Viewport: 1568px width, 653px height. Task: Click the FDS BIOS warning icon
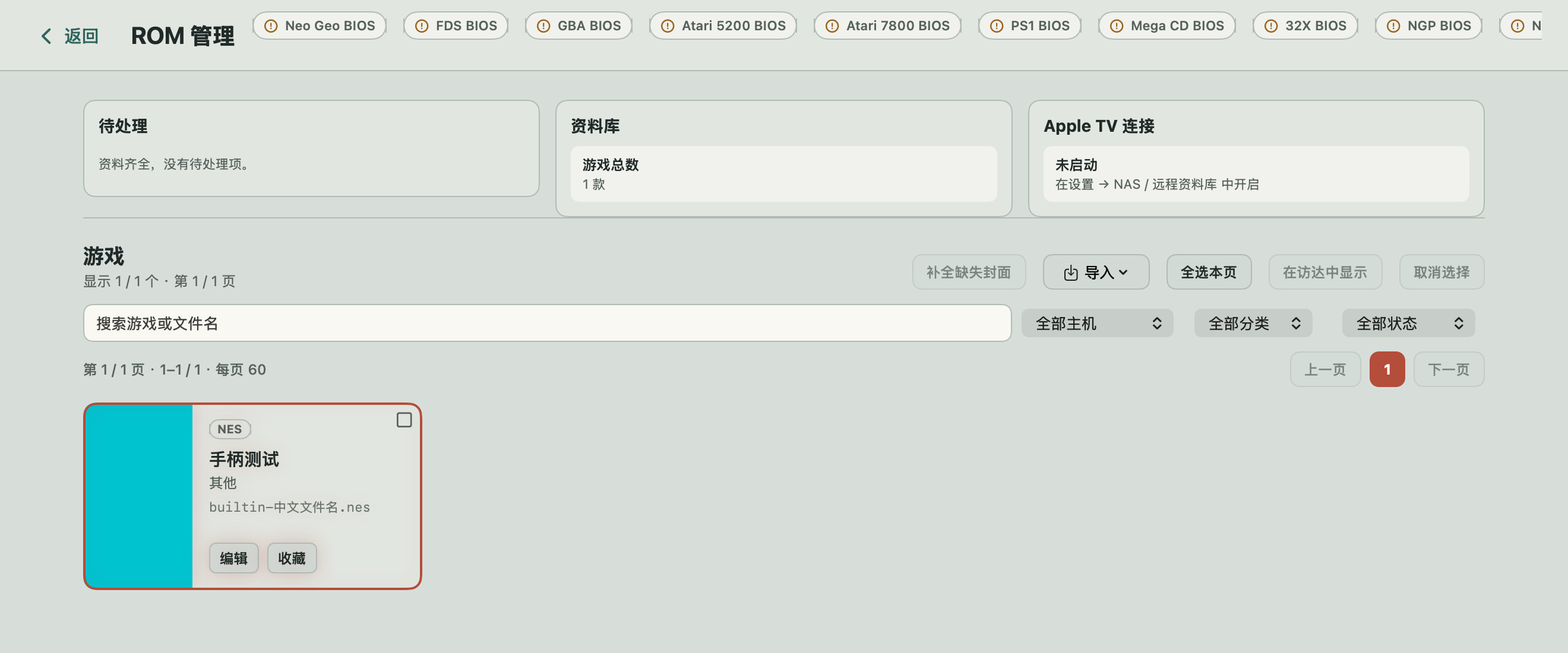pos(421,26)
